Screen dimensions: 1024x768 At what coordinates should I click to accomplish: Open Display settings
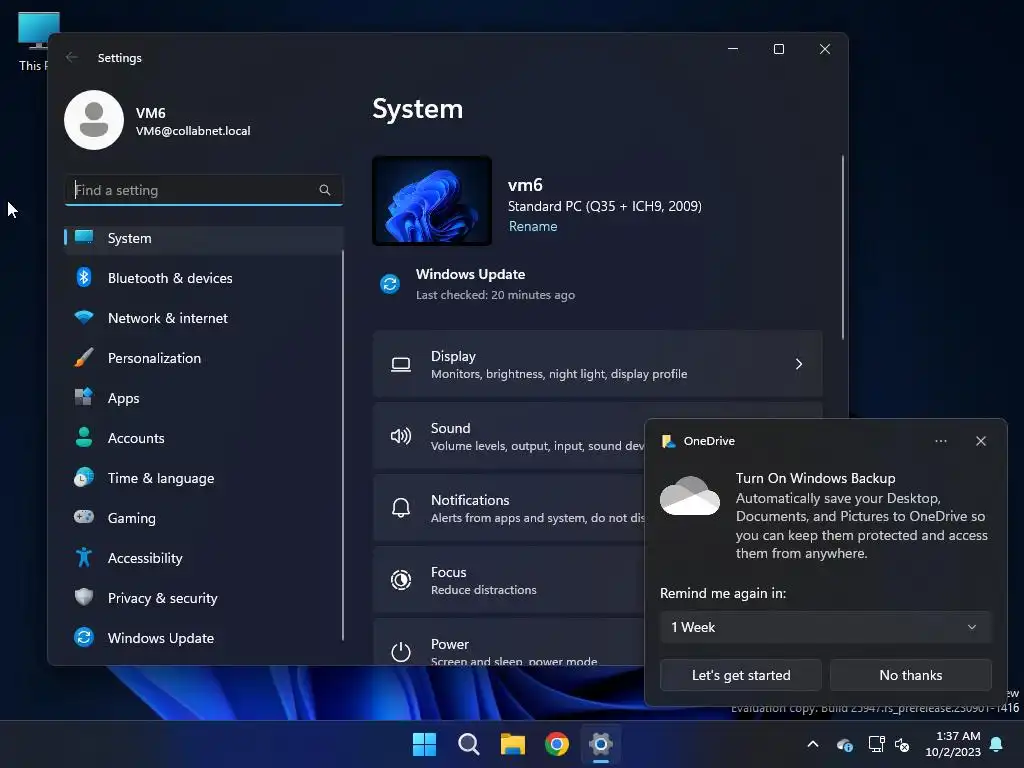[x=598, y=364]
